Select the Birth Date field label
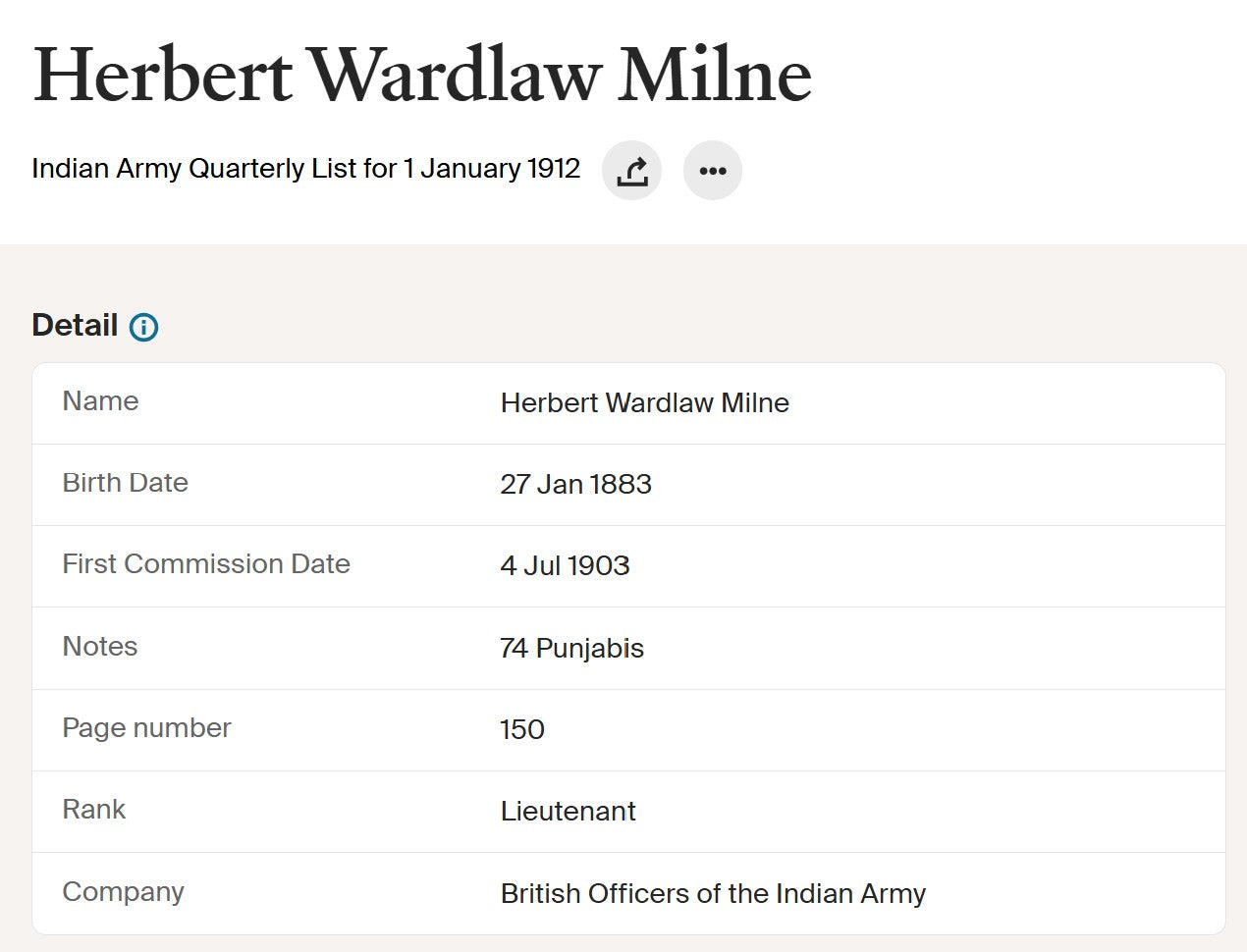The width and height of the screenshot is (1247, 952). point(126,482)
